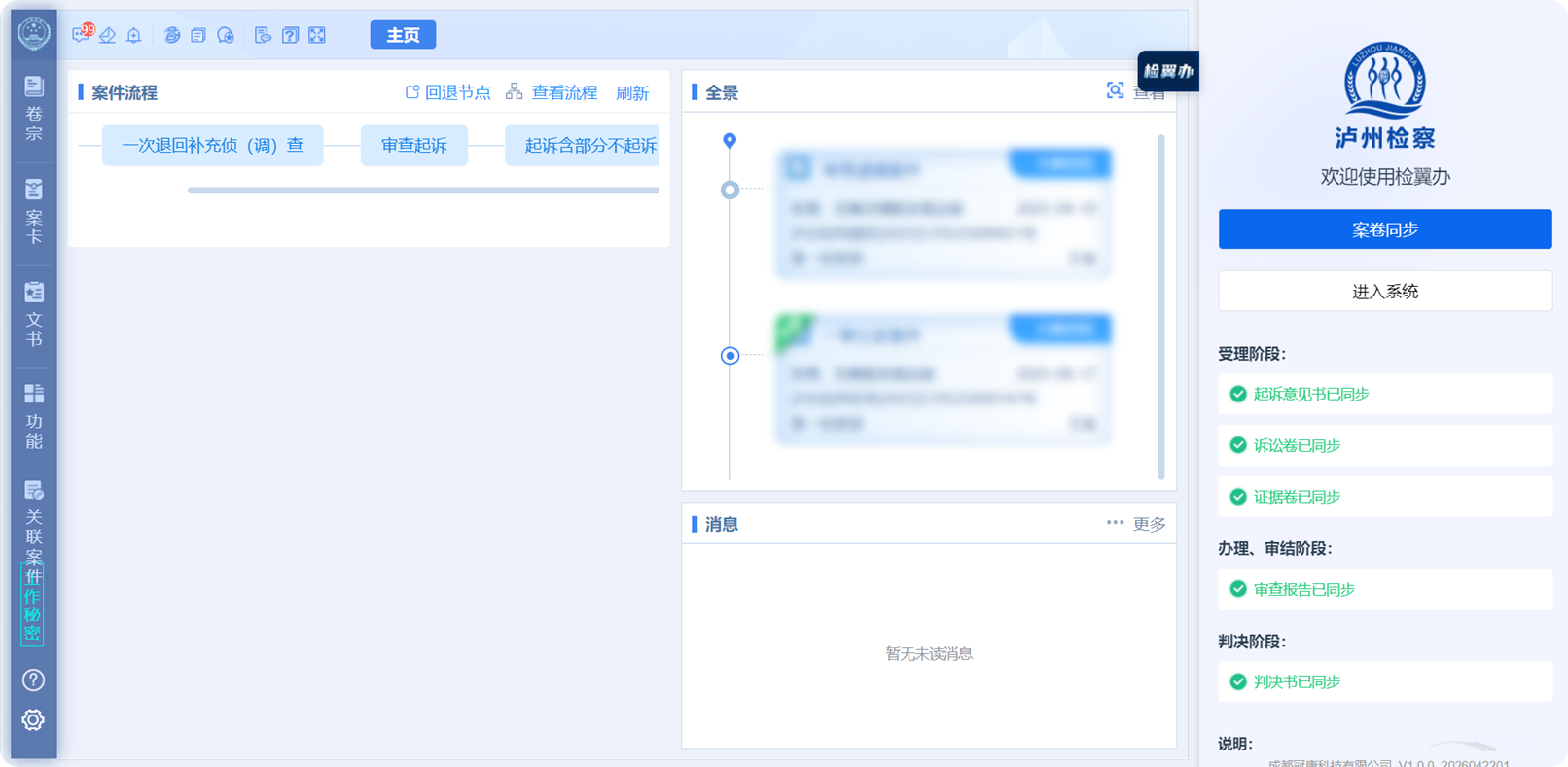
Task: Click green check icon beside 判决书已同步
Action: point(1238,681)
